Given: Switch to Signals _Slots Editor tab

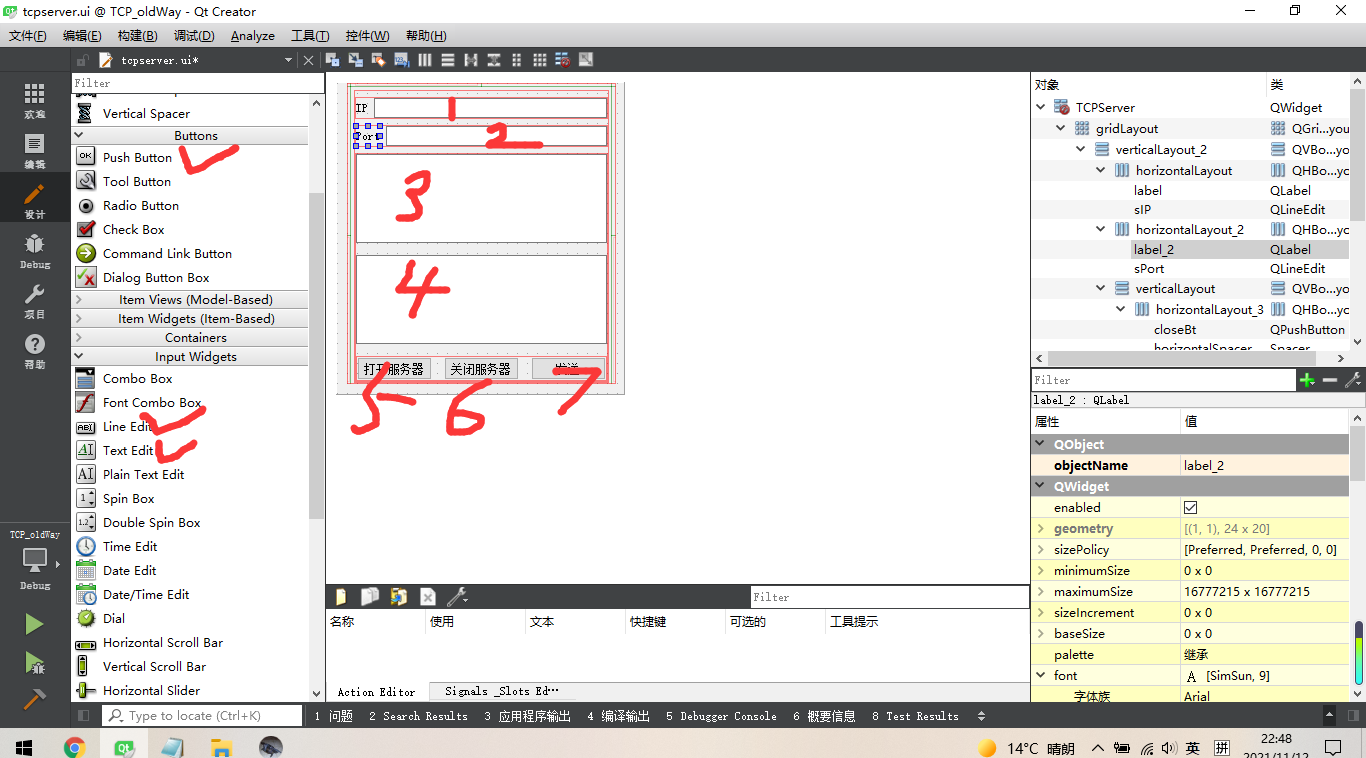Looking at the screenshot, I should pyautogui.click(x=502, y=691).
